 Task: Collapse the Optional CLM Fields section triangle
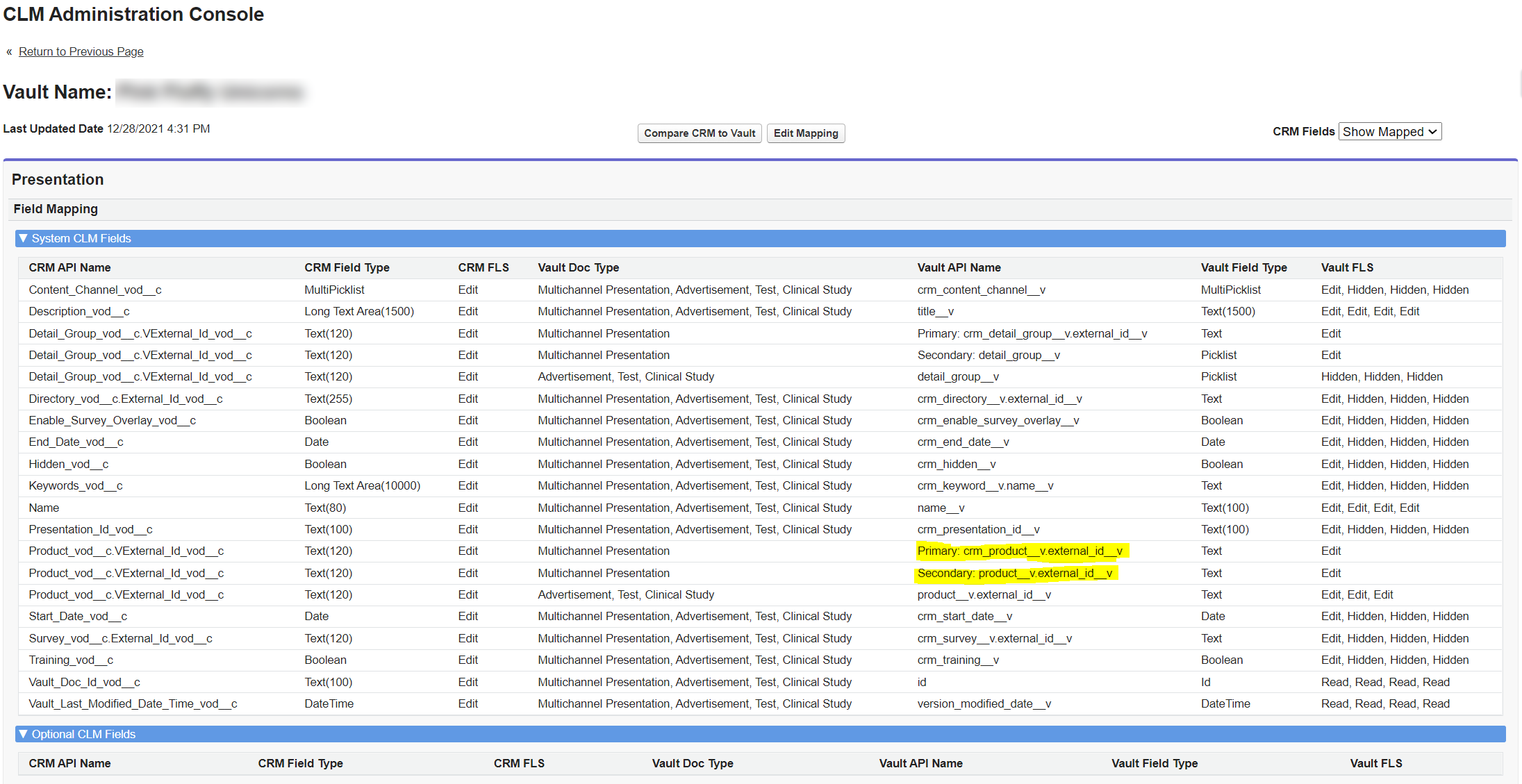(24, 734)
